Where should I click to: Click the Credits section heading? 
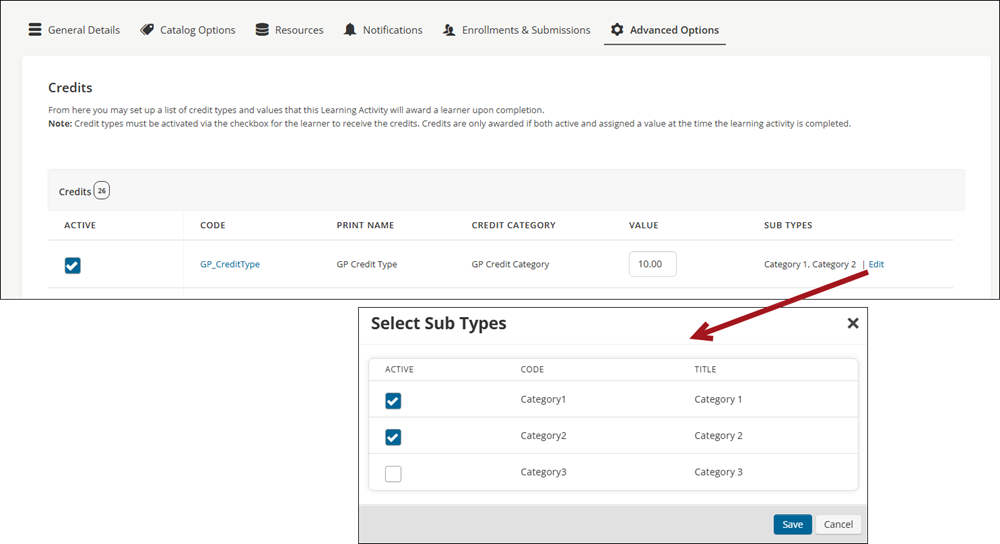click(70, 87)
